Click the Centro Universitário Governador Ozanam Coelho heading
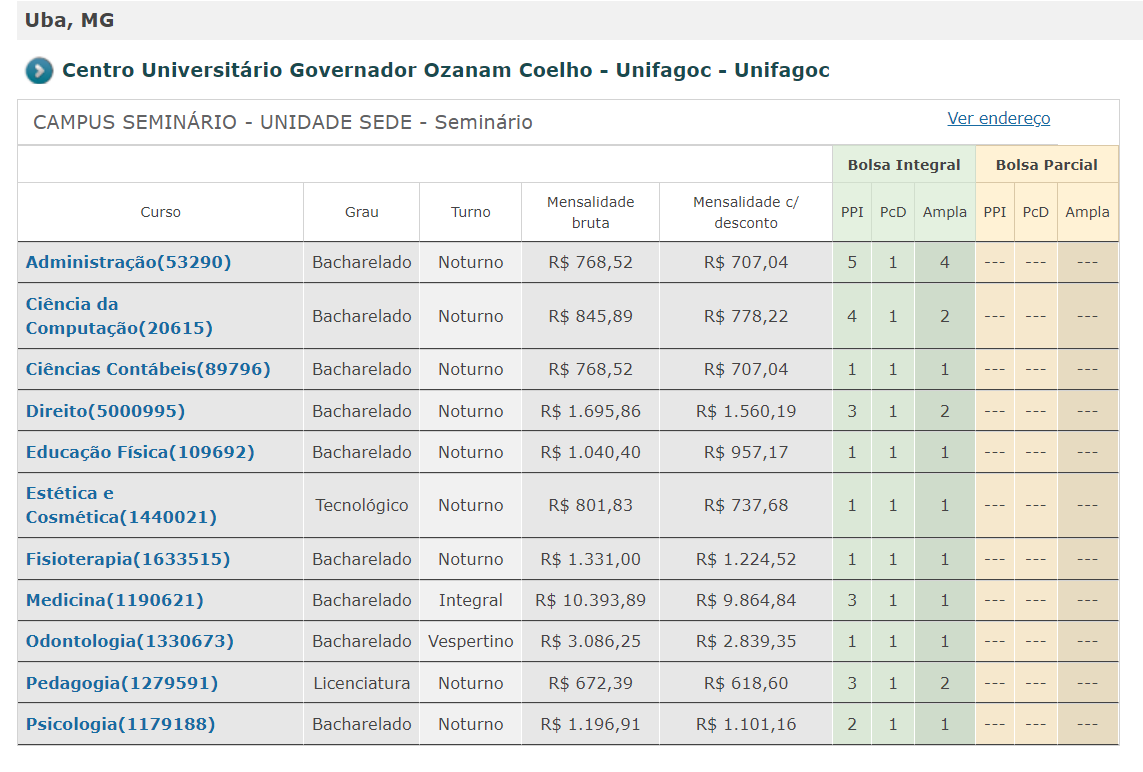Image resolution: width=1143 pixels, height=772 pixels. [445, 70]
